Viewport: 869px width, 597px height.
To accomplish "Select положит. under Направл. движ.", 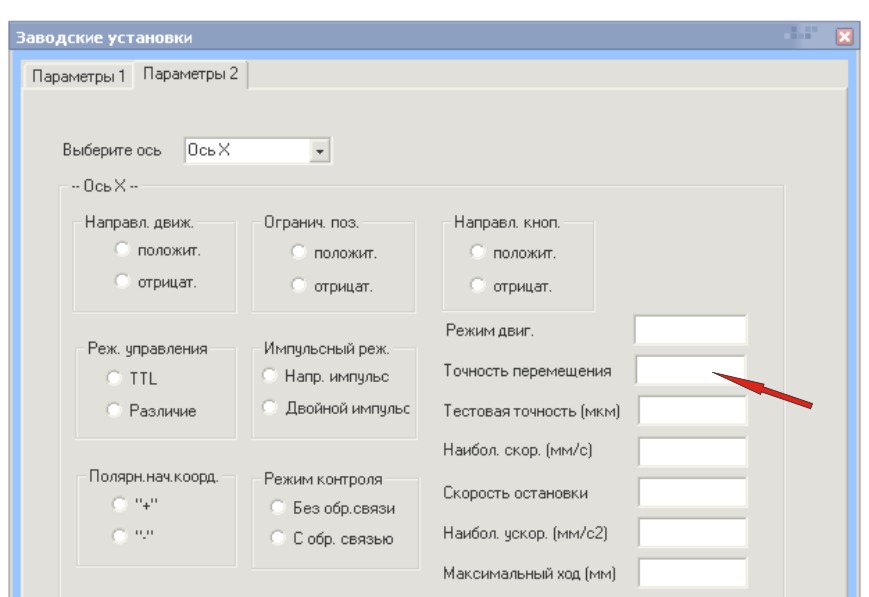I will [123, 248].
